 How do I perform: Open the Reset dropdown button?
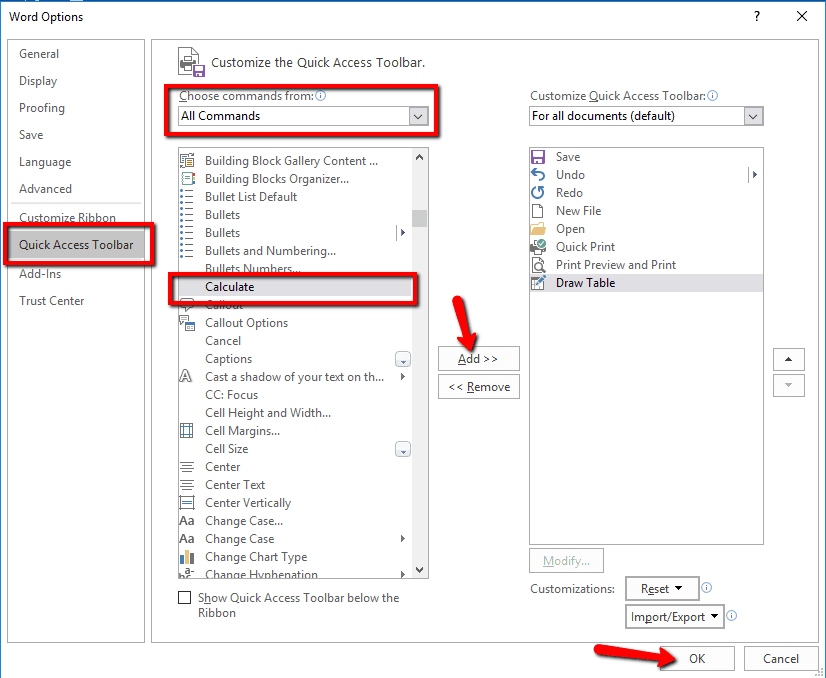[x=662, y=588]
